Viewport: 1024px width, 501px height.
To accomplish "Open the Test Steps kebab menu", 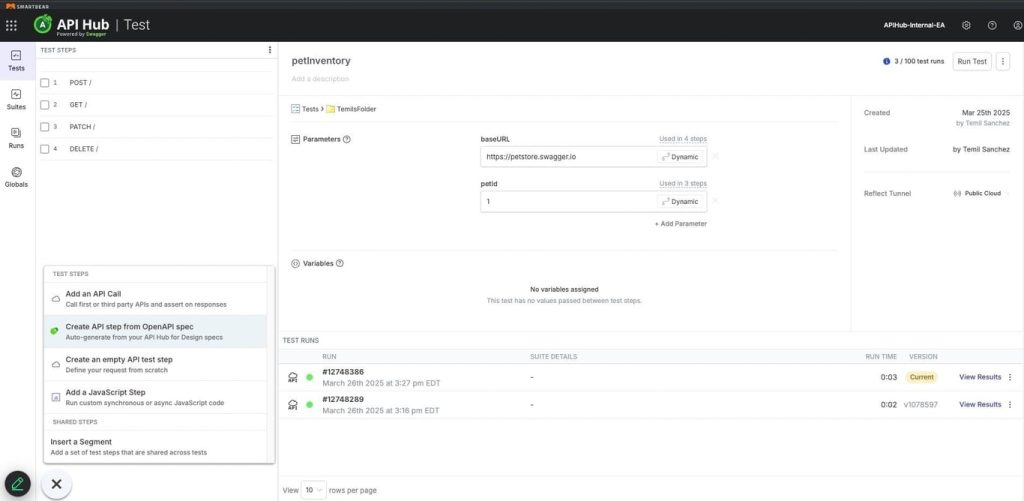I will [269, 50].
